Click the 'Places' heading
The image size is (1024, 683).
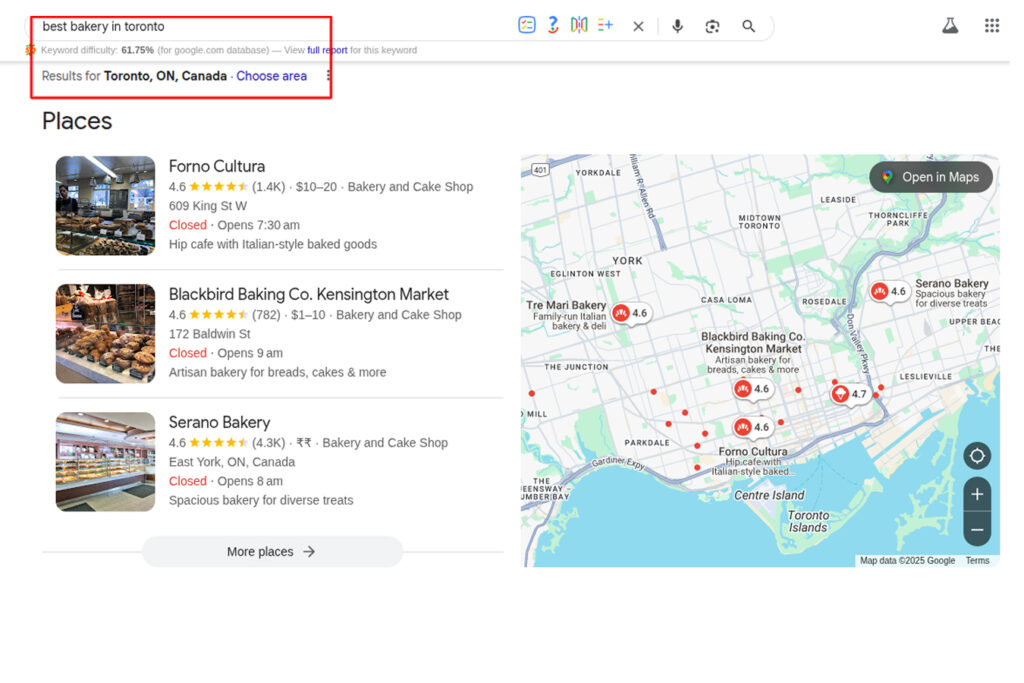(77, 121)
